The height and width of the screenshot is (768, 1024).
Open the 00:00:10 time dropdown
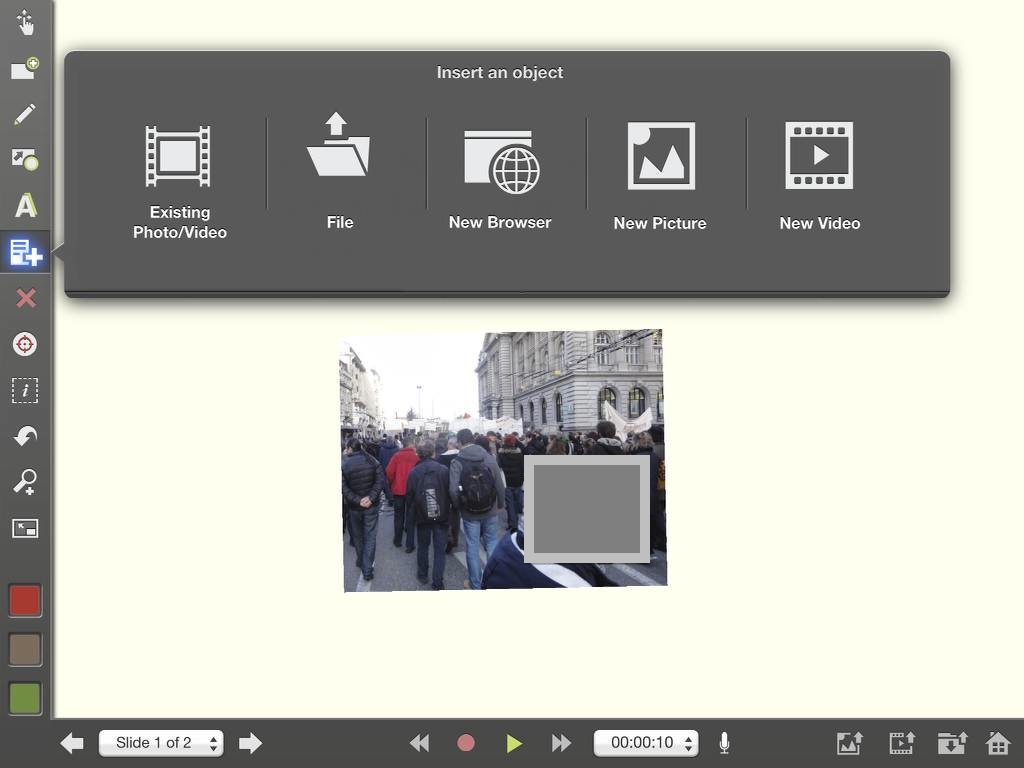(646, 743)
